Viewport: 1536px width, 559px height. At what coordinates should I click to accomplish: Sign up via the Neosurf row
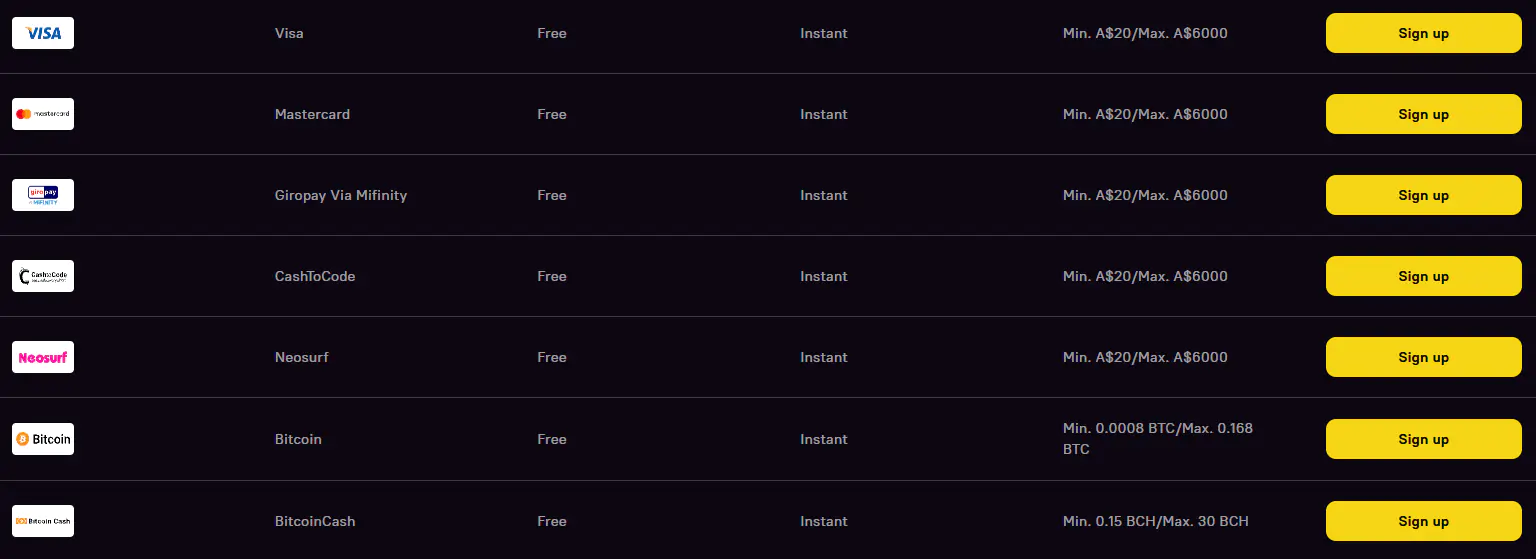coord(1423,357)
